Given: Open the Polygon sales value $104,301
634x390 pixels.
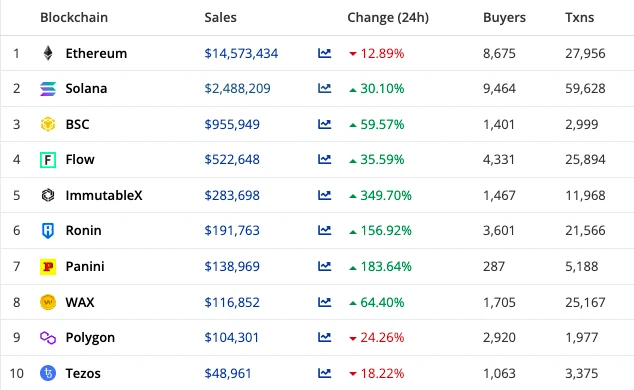Looking at the screenshot, I should coord(231,337).
